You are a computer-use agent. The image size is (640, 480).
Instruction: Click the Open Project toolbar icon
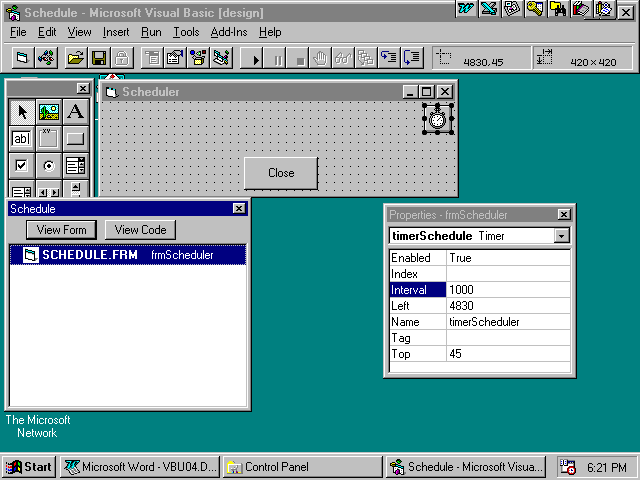75,58
